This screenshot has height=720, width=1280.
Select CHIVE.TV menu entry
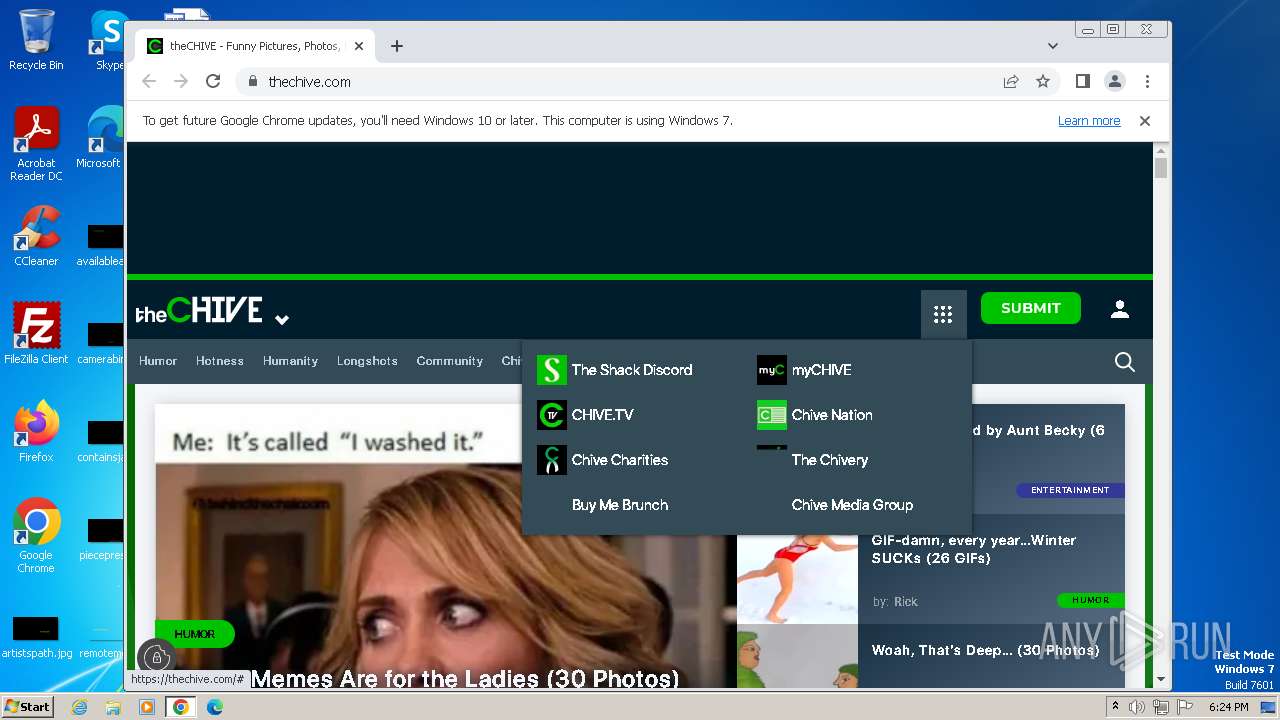click(x=603, y=415)
